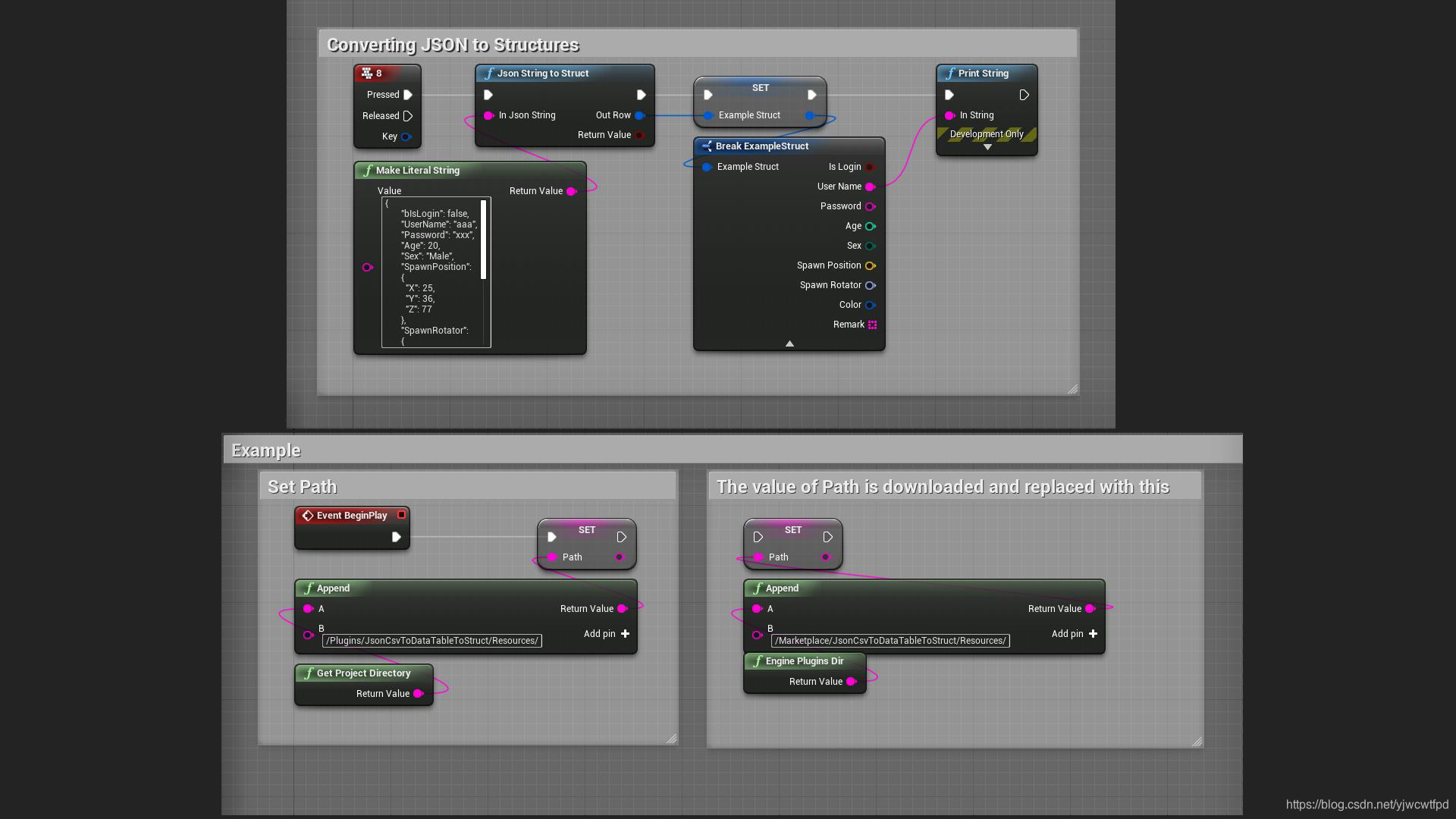Click the Spawn Position vector output pin
Screen dimensions: 1456x819
pos(871,265)
